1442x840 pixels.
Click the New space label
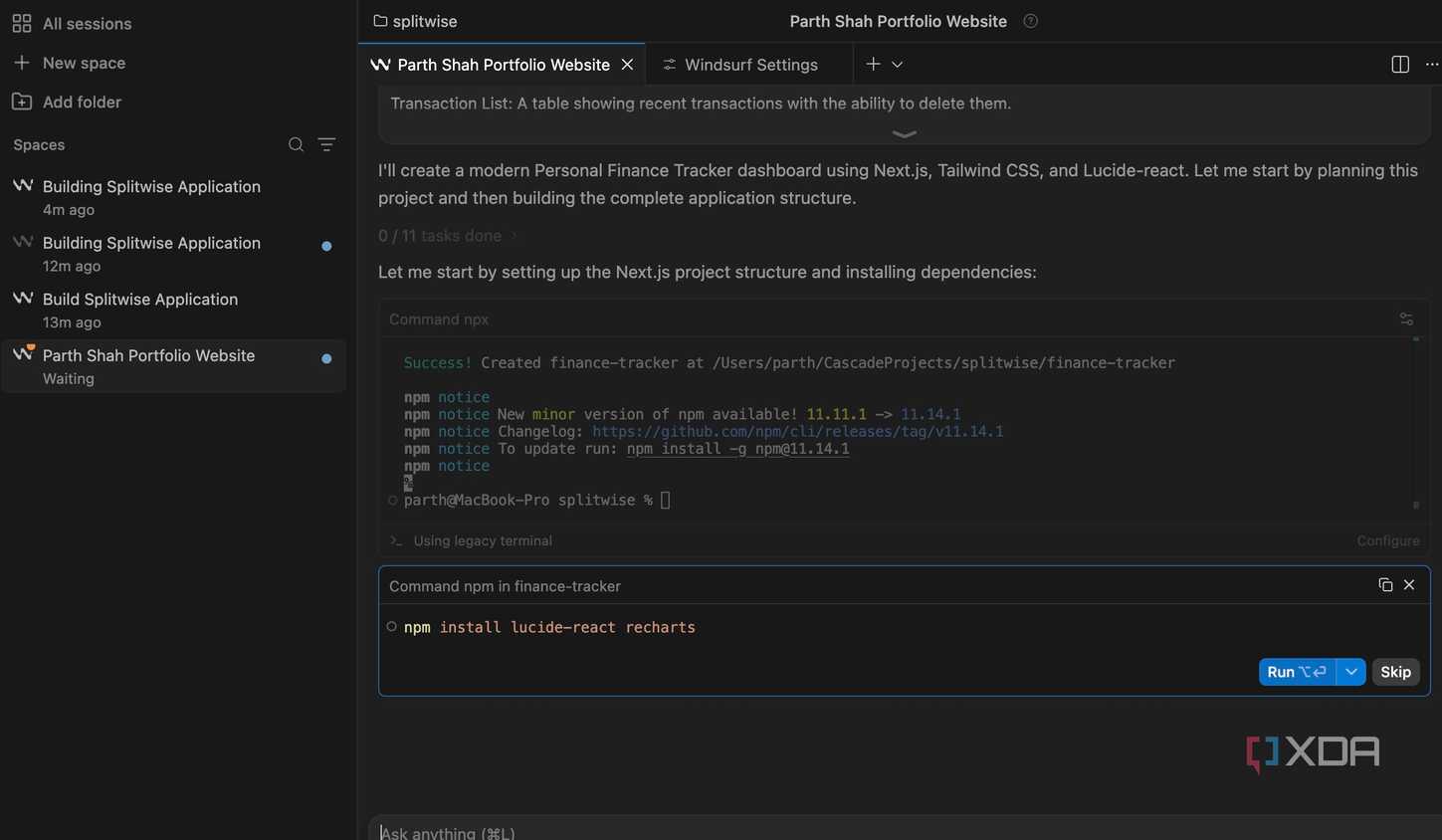tap(84, 63)
